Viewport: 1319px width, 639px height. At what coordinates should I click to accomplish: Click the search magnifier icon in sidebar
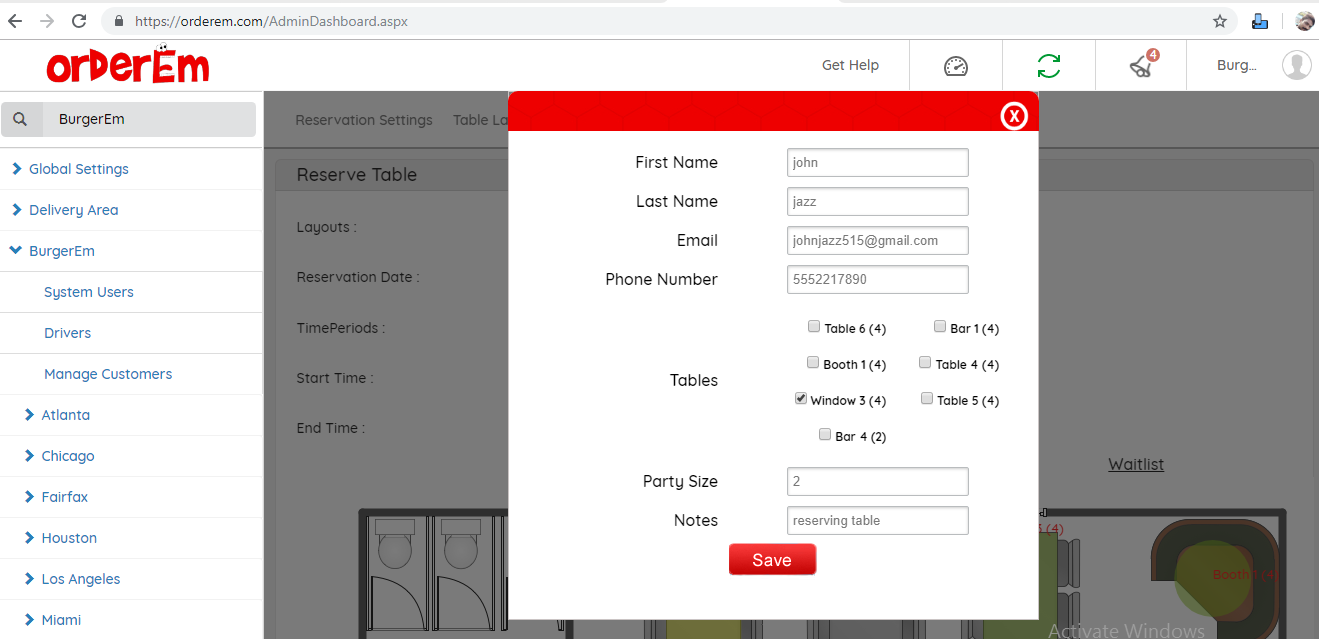pyautogui.click(x=20, y=120)
